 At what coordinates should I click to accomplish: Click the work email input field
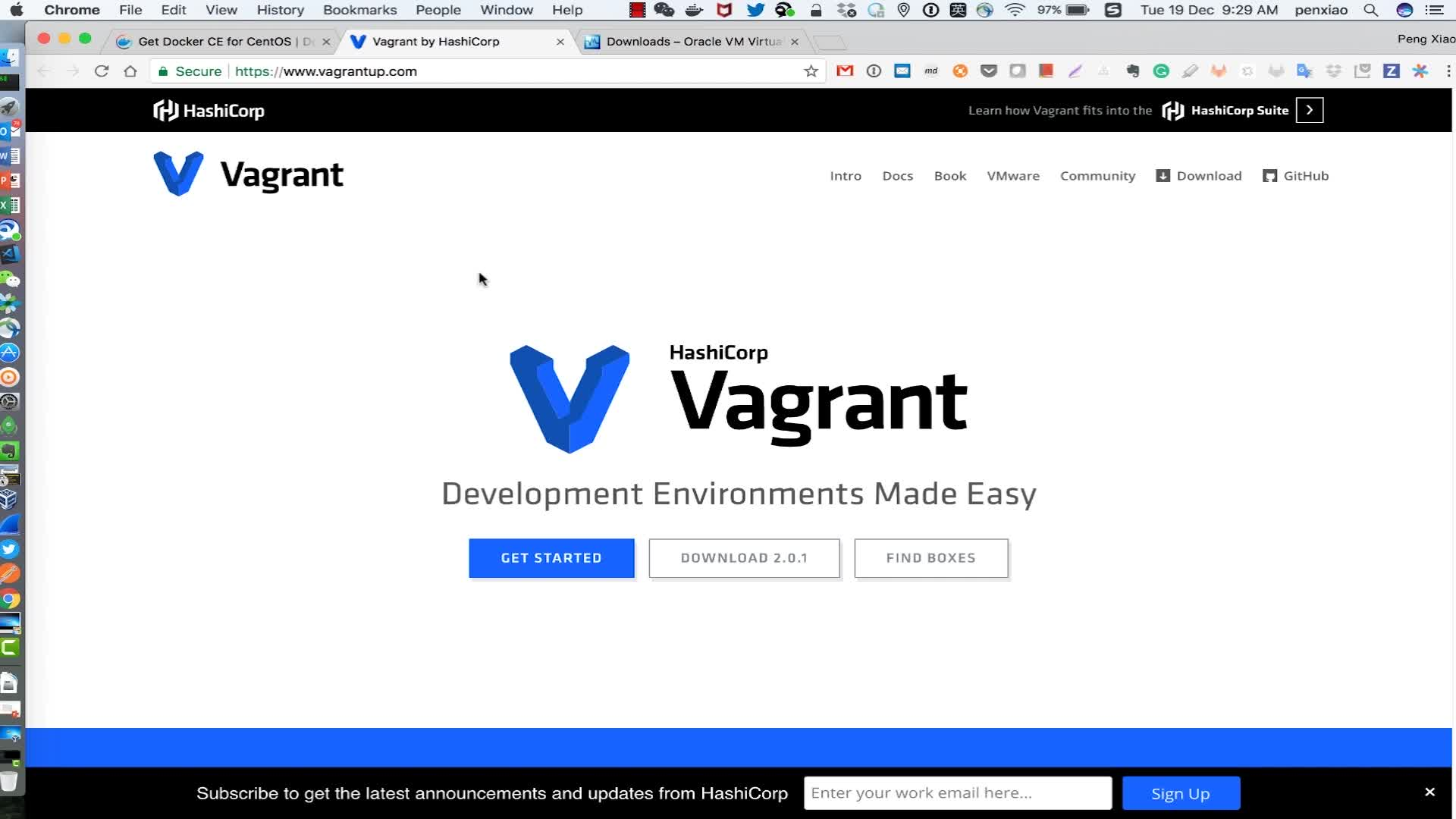957,792
